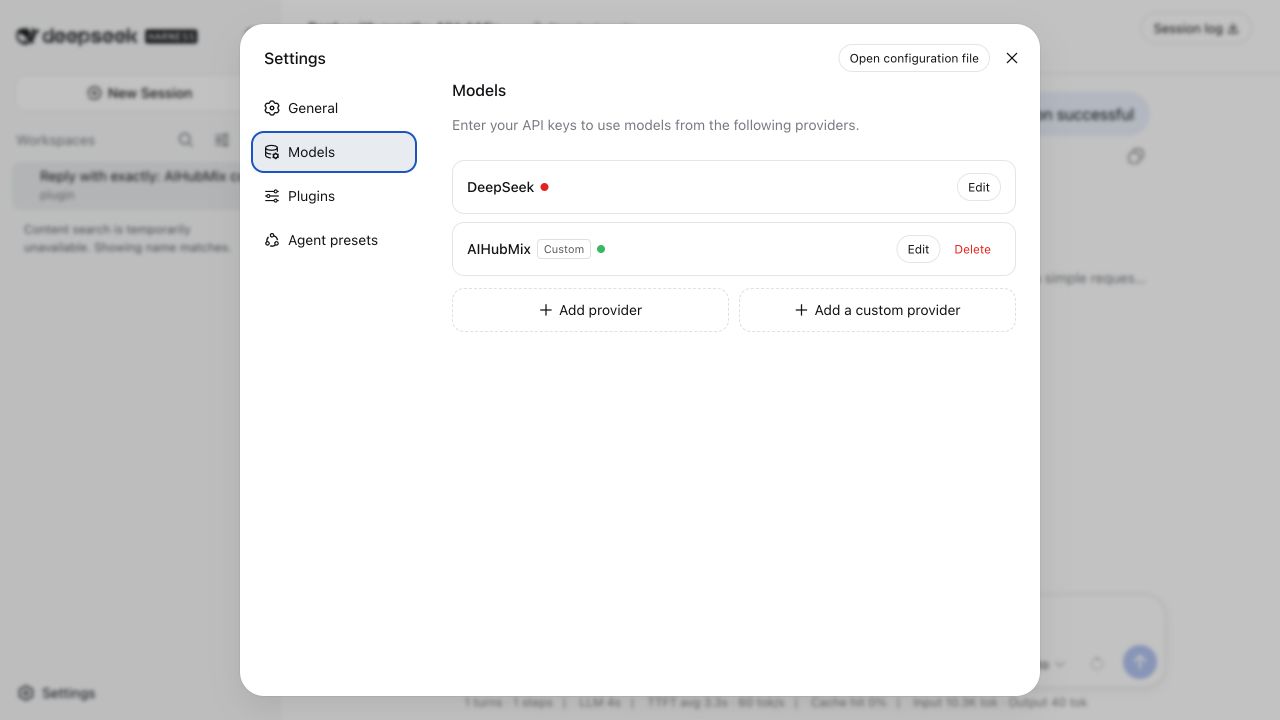This screenshot has width=1280, height=720.
Task: Click the red DeepSeek status dot
Action: [544, 187]
